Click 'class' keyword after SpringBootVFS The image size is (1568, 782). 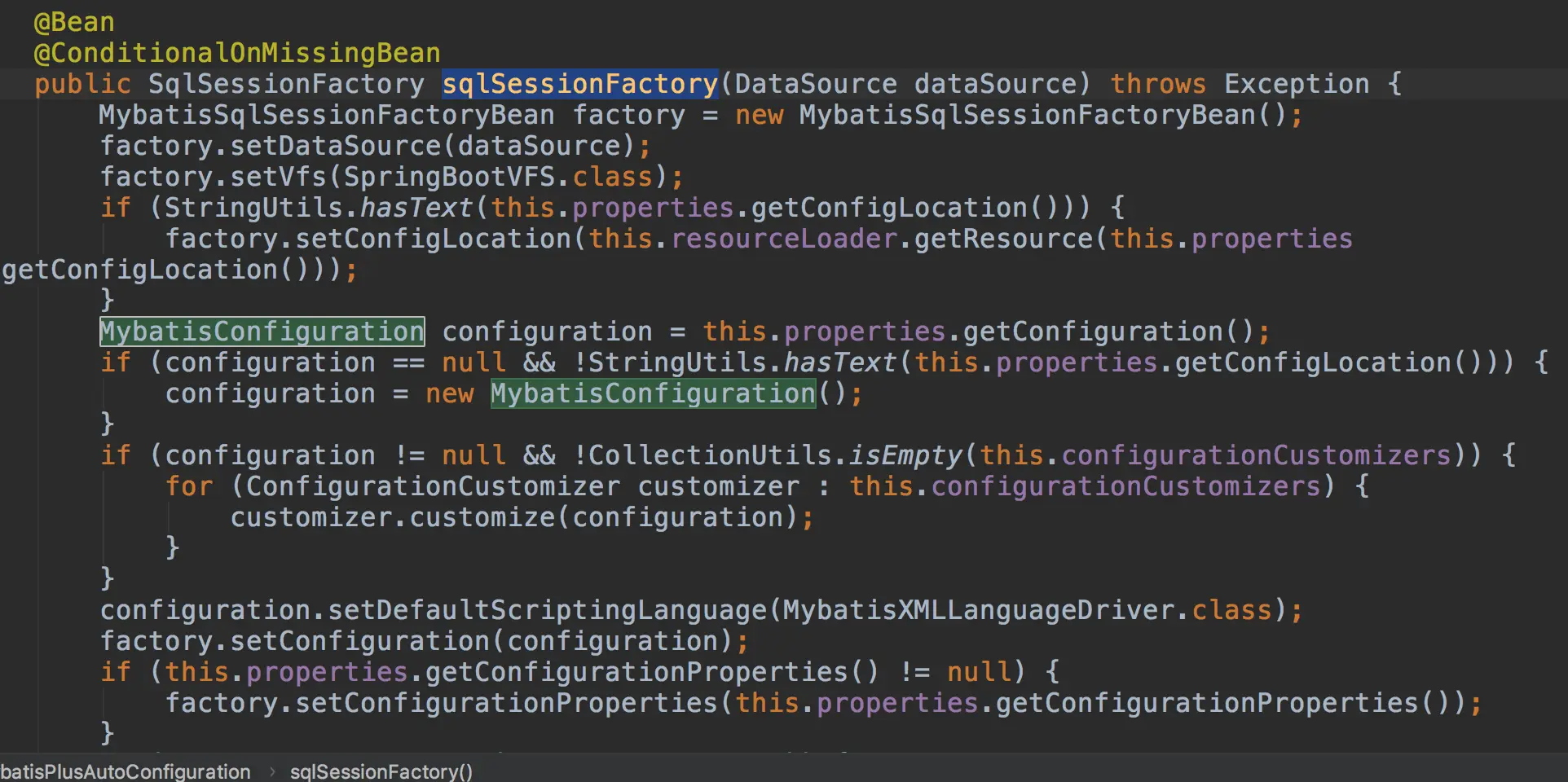click(x=612, y=177)
